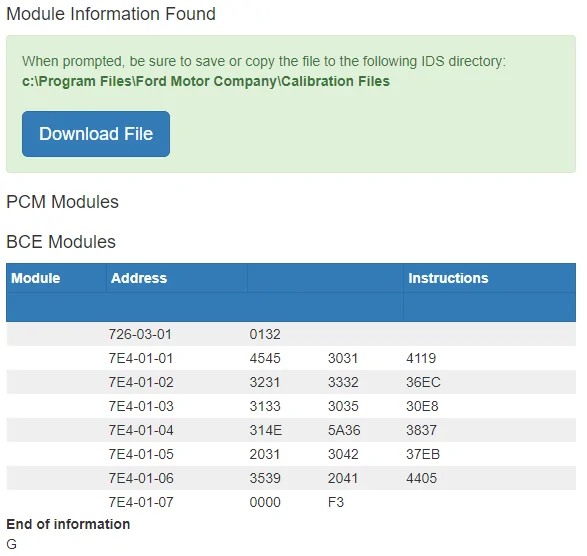Click the End of information label
The image size is (587, 556).
click(x=68, y=524)
